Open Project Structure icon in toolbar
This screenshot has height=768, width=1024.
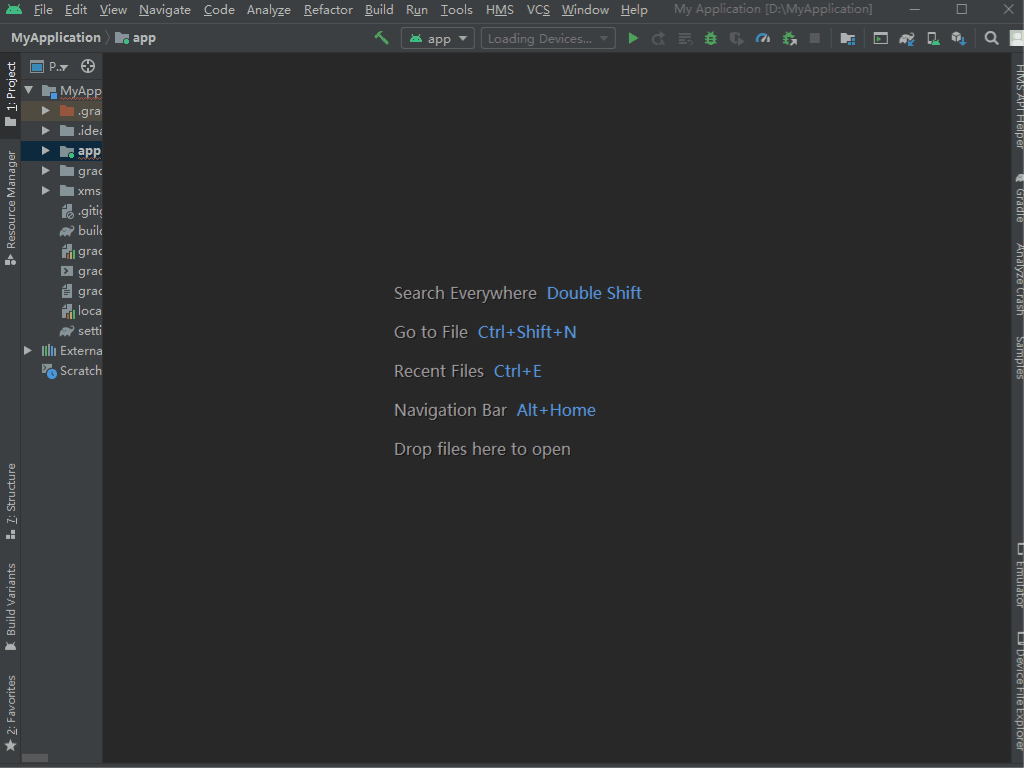pos(848,39)
